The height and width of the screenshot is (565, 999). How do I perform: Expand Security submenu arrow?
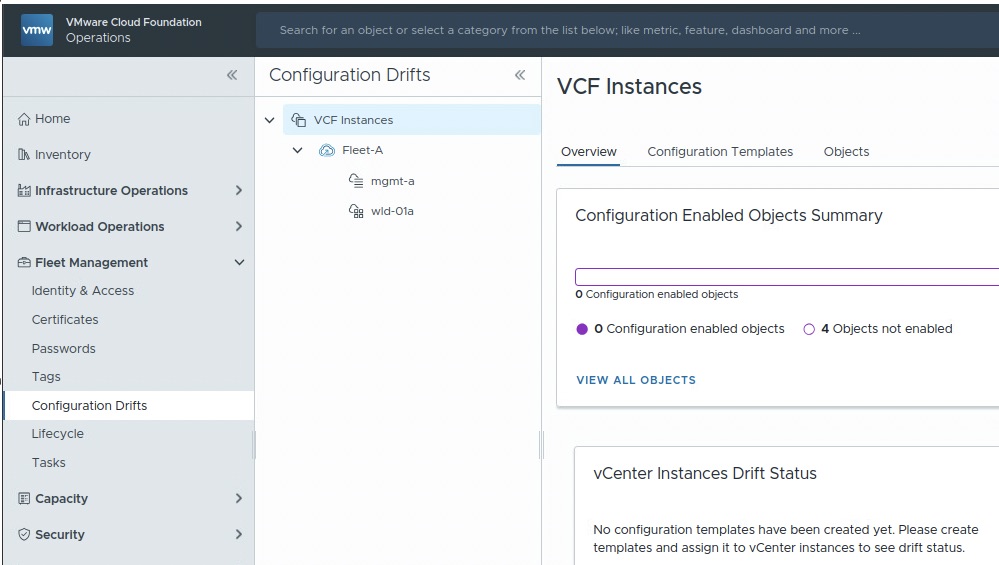click(238, 534)
